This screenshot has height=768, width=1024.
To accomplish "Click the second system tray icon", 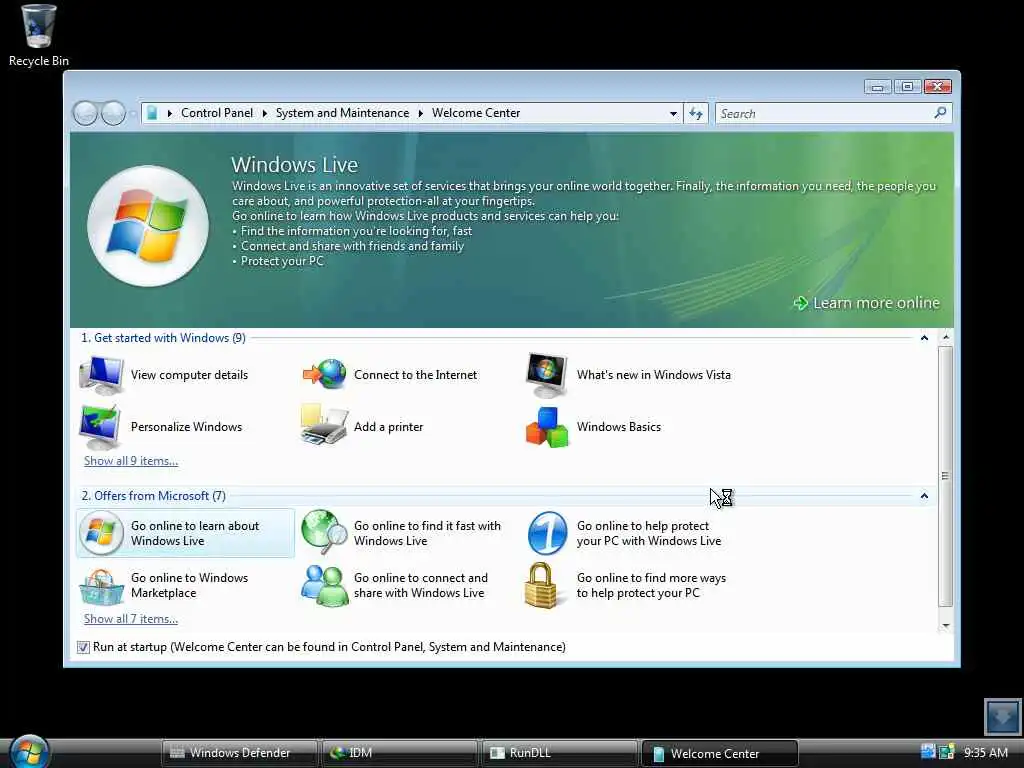I will (x=947, y=752).
